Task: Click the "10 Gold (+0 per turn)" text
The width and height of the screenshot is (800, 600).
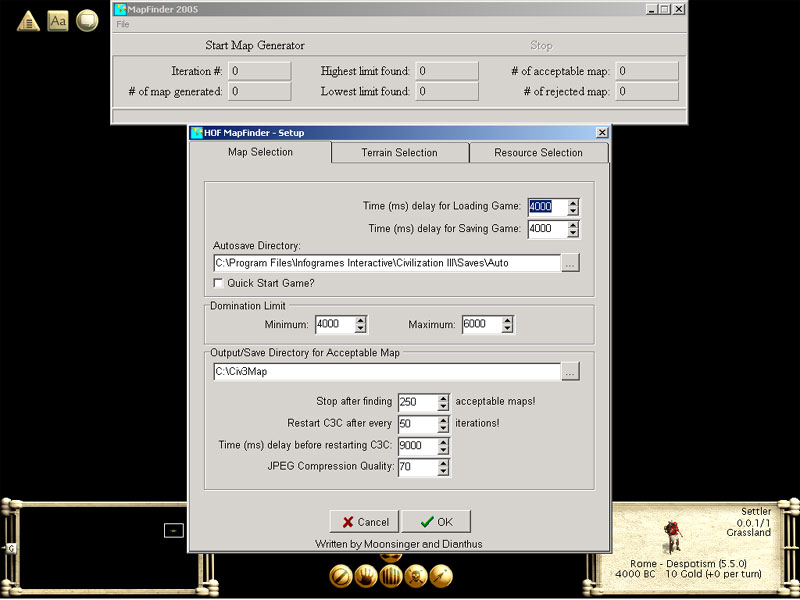Action: [x=713, y=574]
